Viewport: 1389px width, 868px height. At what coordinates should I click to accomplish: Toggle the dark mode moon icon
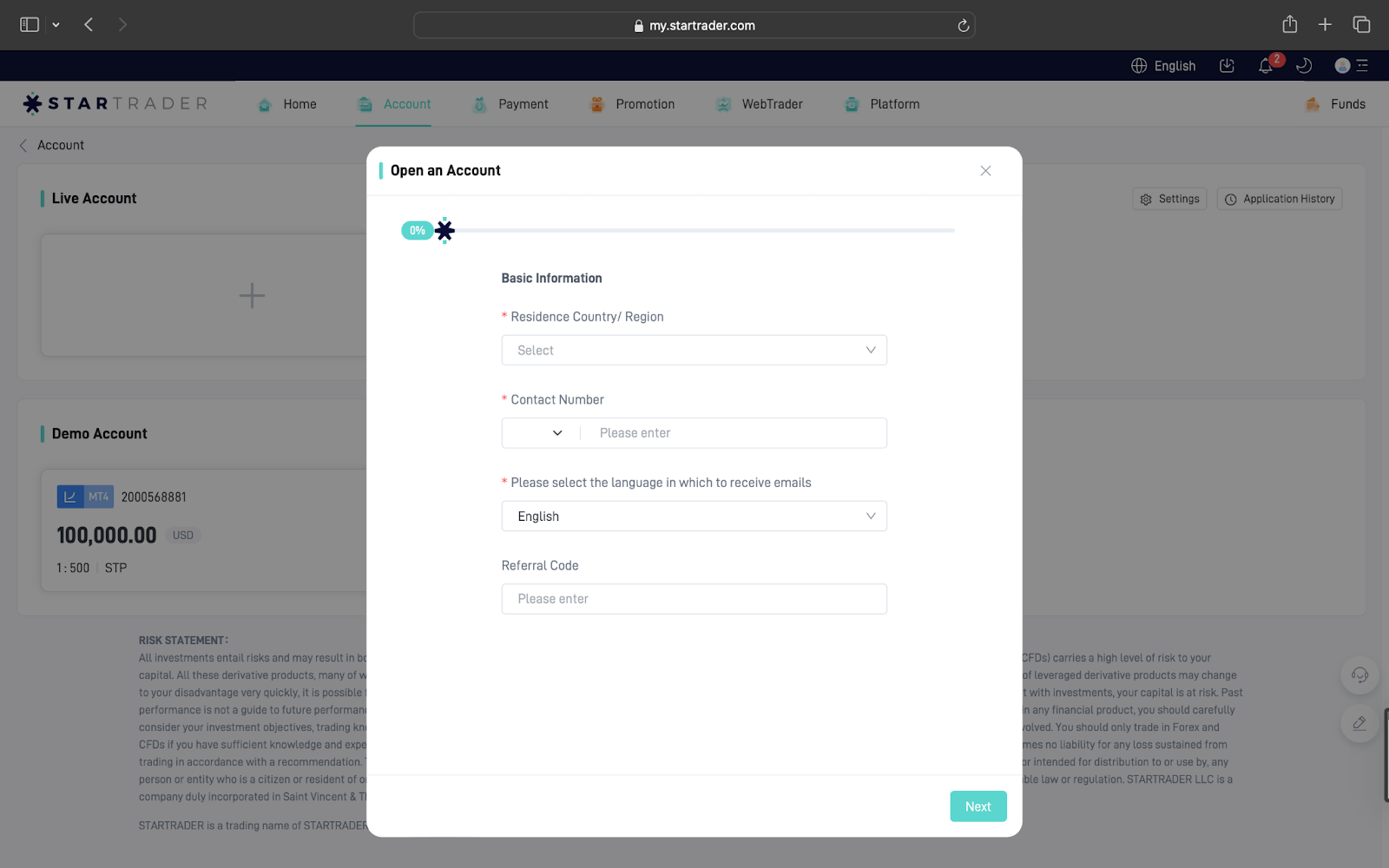tap(1303, 66)
